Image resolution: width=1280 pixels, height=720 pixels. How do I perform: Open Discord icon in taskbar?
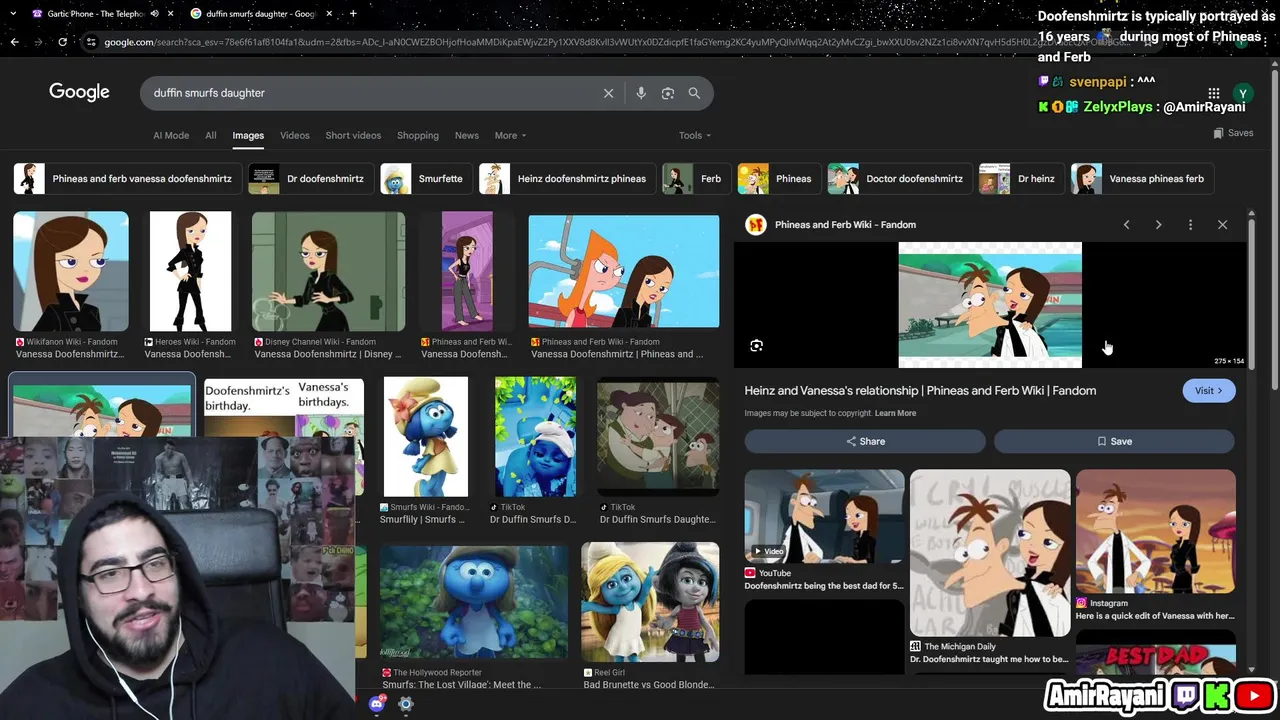[x=377, y=704]
